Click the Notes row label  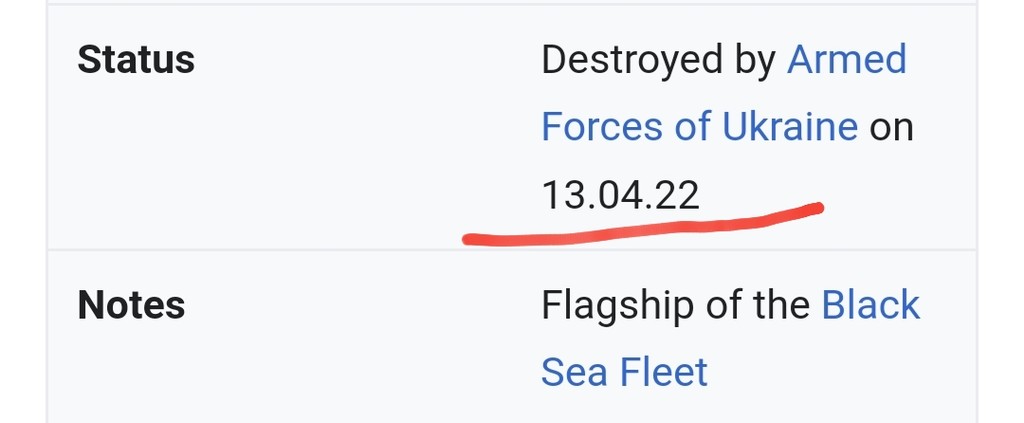coord(131,305)
